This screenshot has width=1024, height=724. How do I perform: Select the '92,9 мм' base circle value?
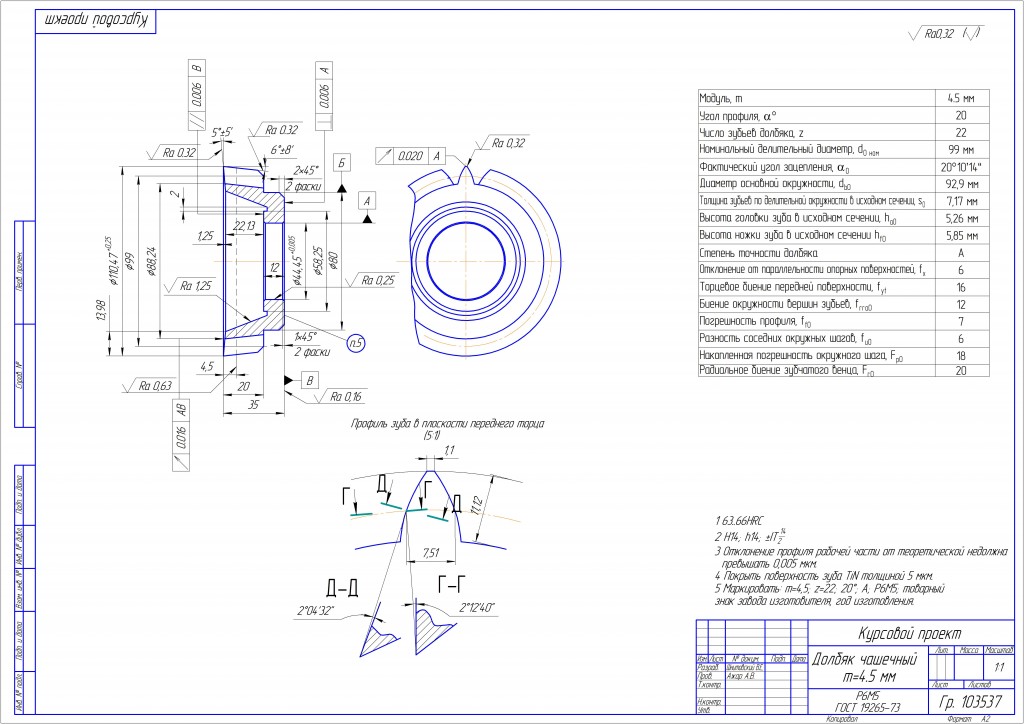962,184
